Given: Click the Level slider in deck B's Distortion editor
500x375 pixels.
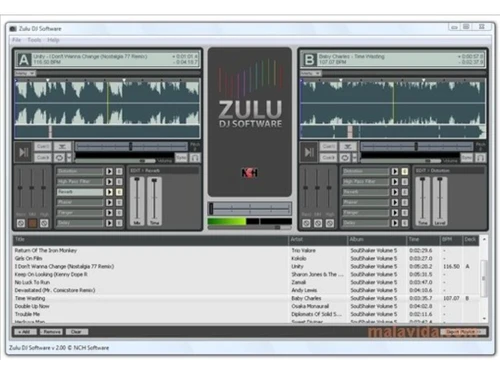Looking at the screenshot, I should (x=440, y=202).
